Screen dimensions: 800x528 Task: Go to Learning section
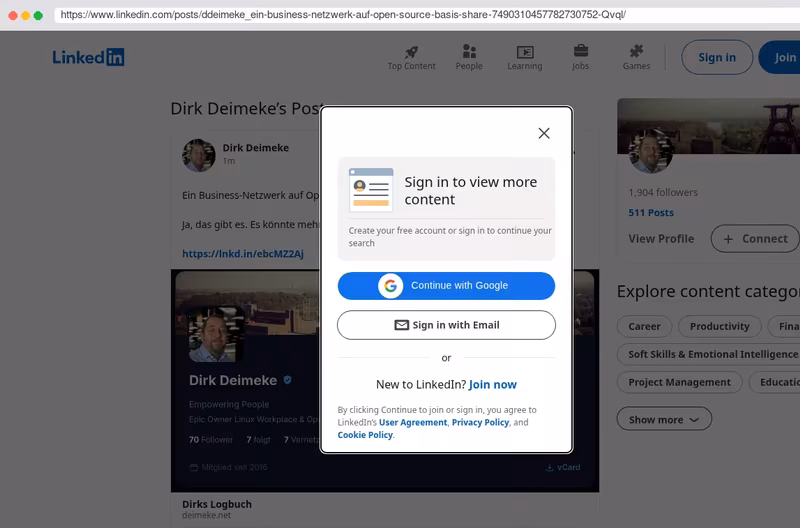tap(524, 58)
